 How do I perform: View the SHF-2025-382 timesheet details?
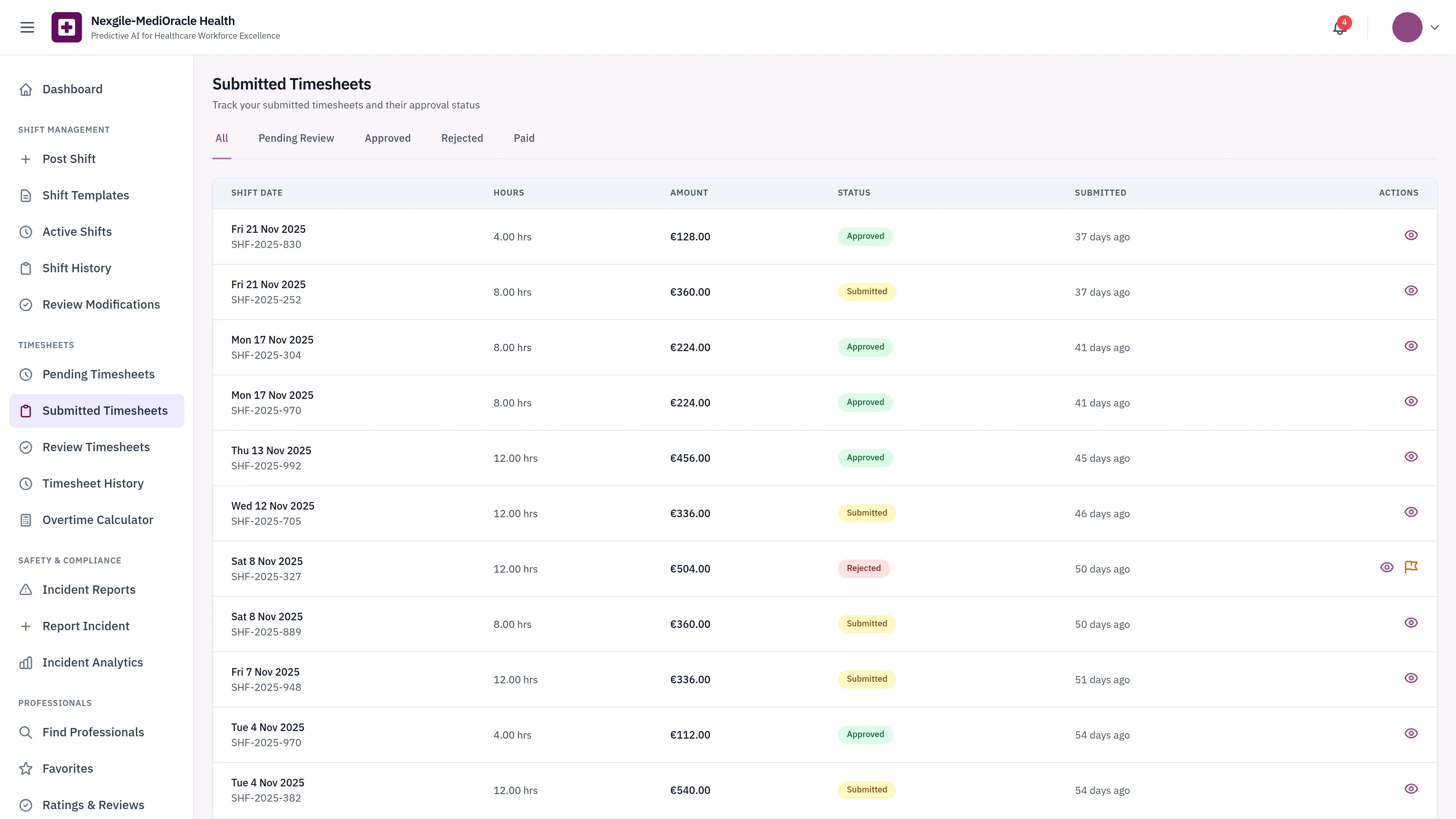pyautogui.click(x=1411, y=789)
